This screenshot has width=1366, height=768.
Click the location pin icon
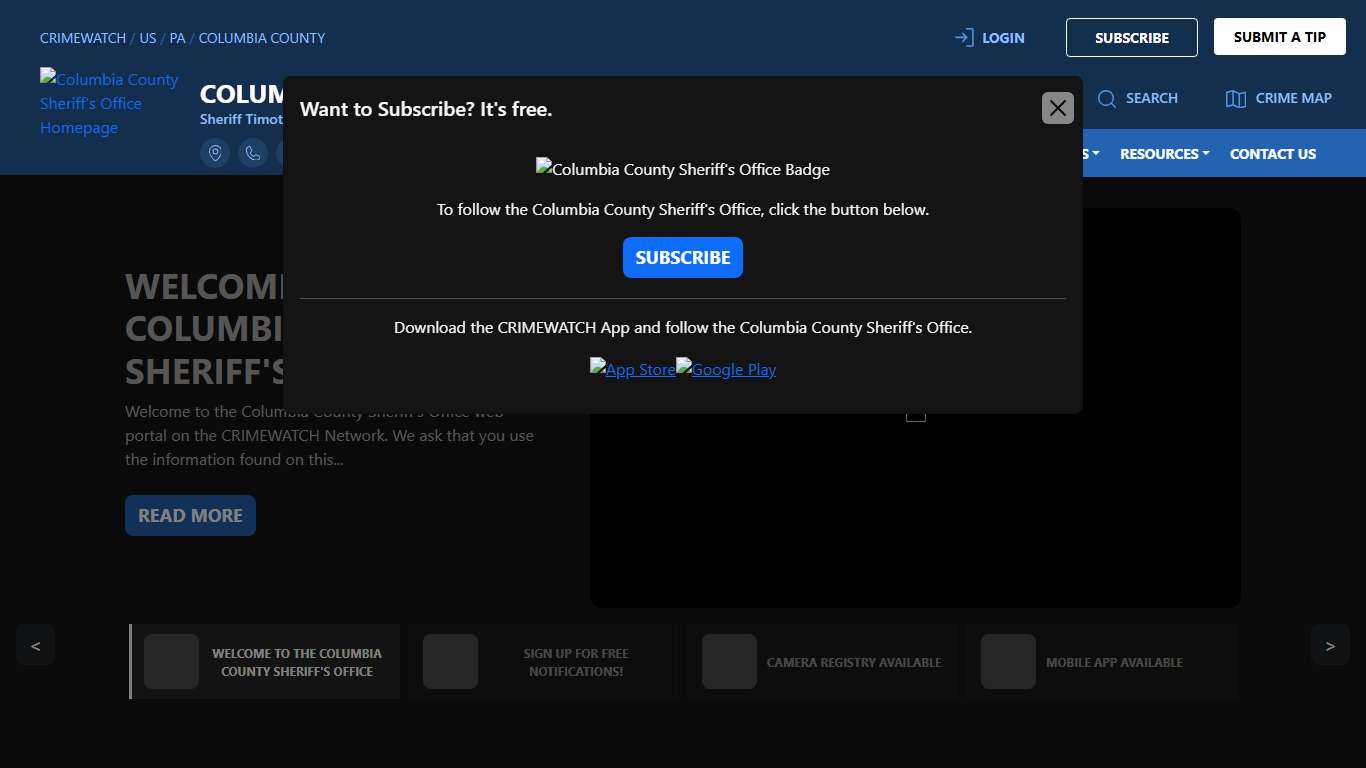point(215,153)
